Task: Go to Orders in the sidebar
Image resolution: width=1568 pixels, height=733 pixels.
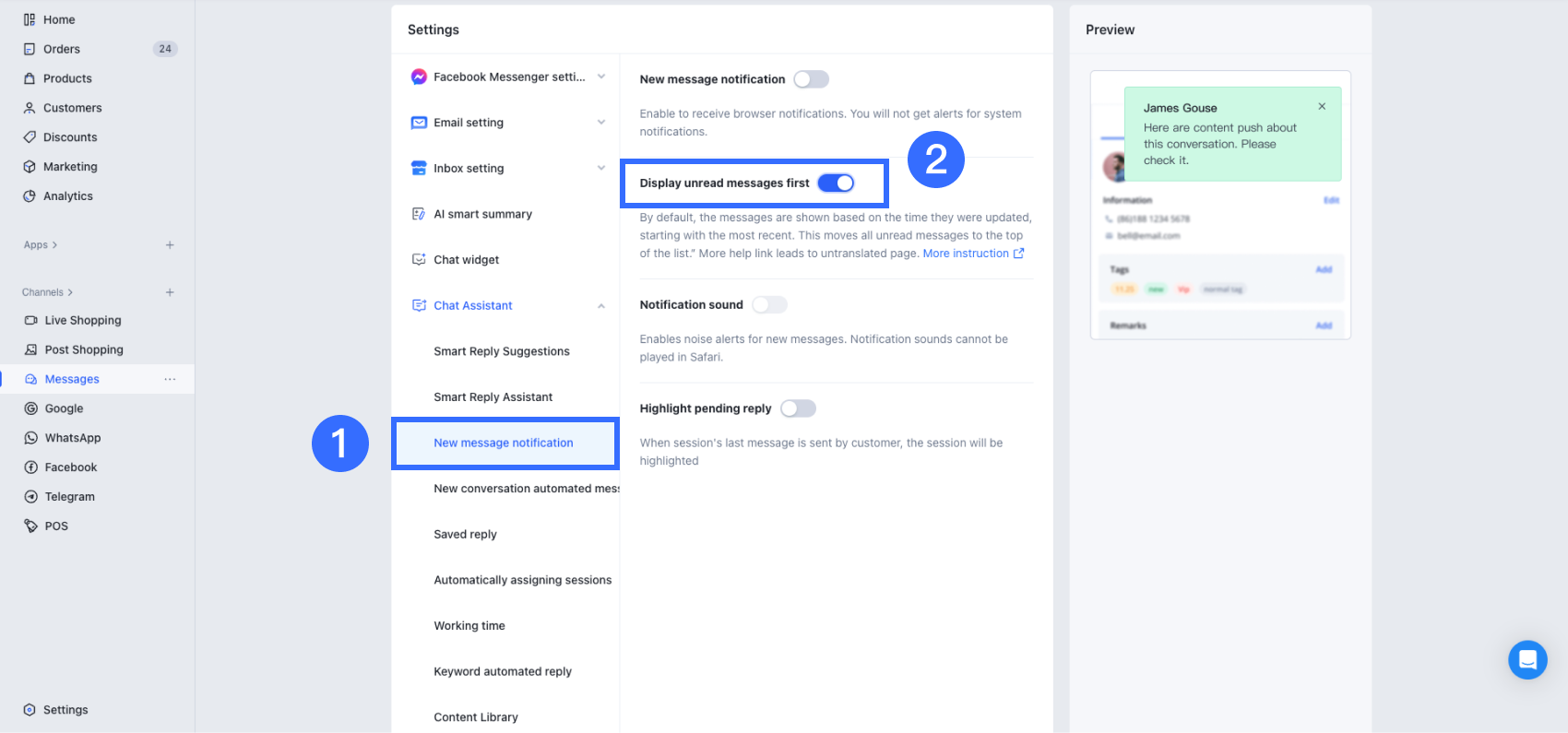Action: 61,49
